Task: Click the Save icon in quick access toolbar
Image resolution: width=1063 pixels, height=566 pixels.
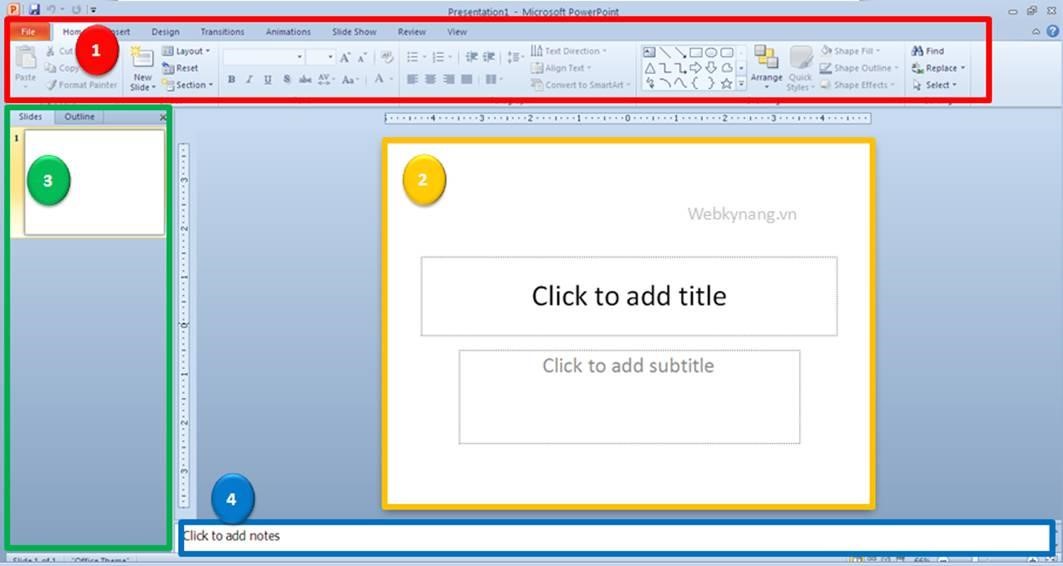Action: point(34,10)
